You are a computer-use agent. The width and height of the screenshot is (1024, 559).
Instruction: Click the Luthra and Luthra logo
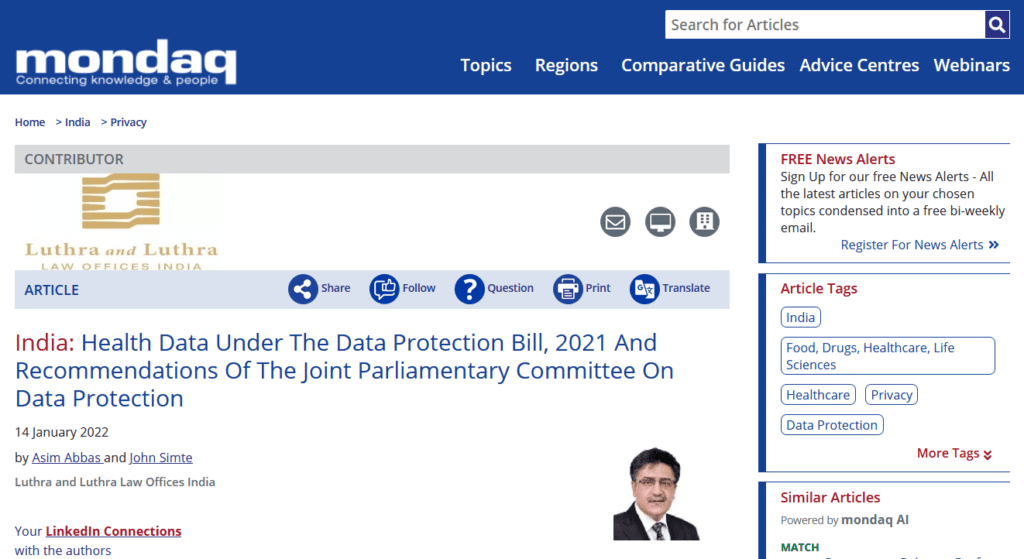tap(121, 222)
